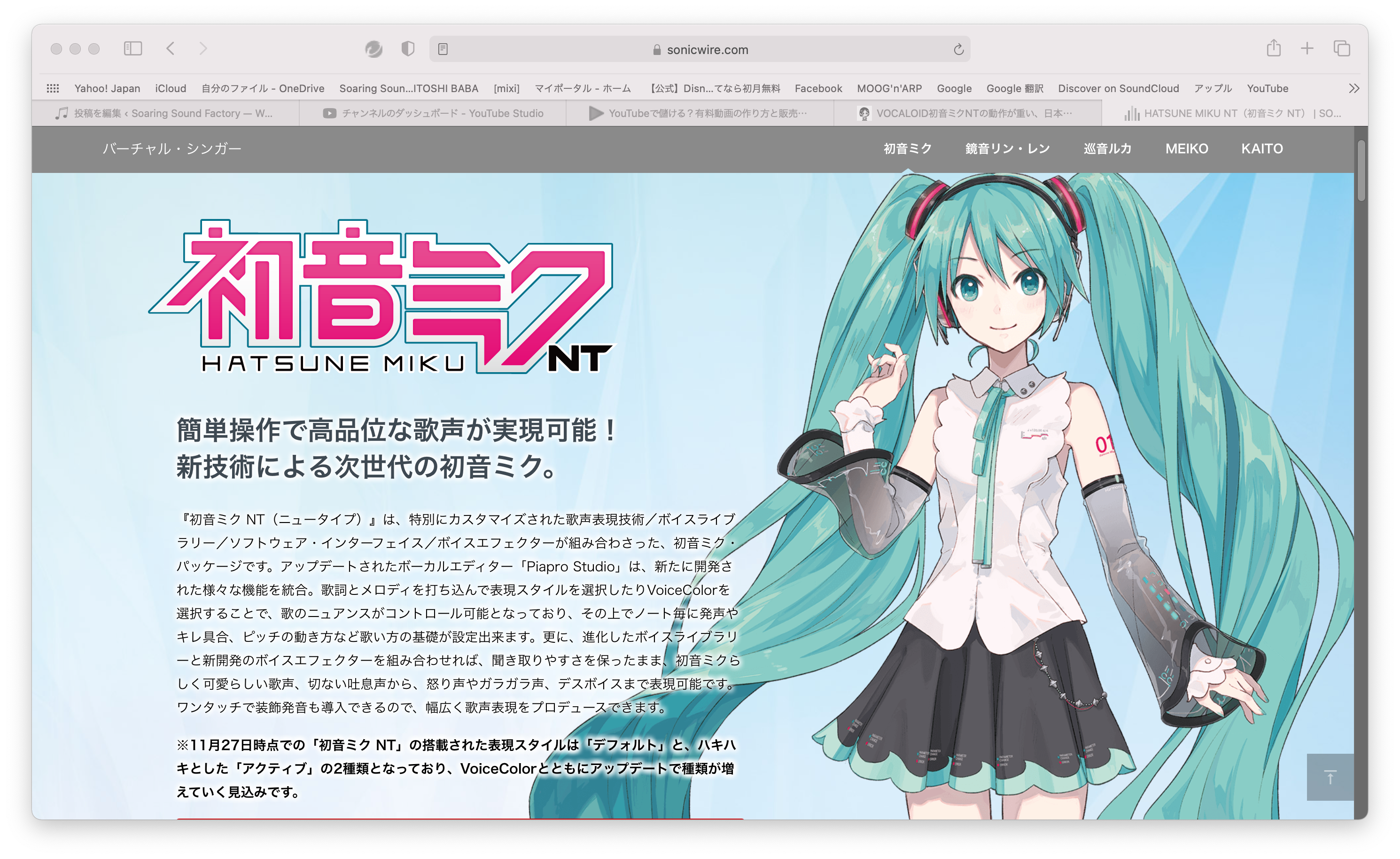
Task: Open Discover on SoundCloud bookmark
Action: 1118,88
